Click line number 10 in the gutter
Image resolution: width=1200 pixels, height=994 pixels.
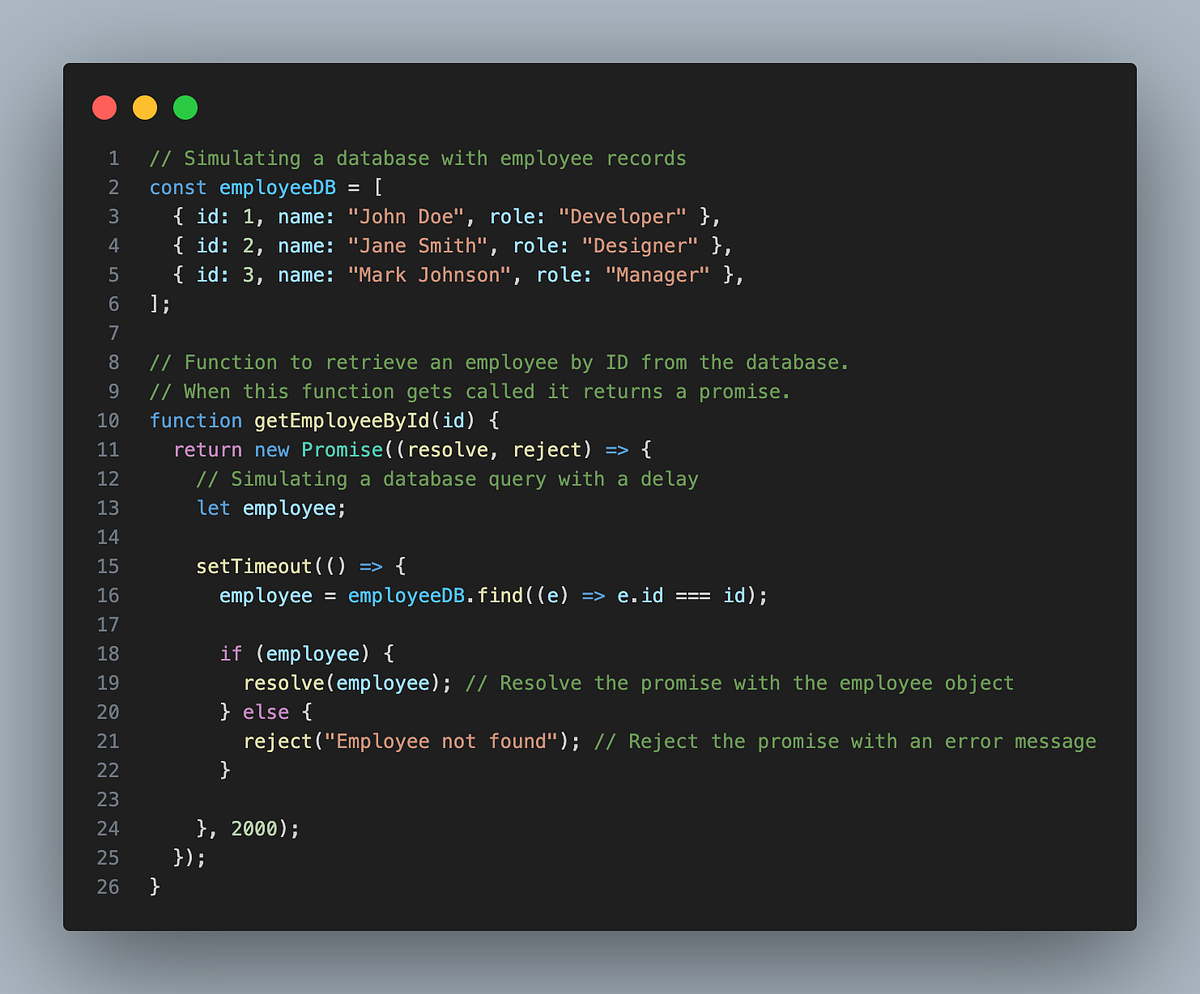(108, 420)
